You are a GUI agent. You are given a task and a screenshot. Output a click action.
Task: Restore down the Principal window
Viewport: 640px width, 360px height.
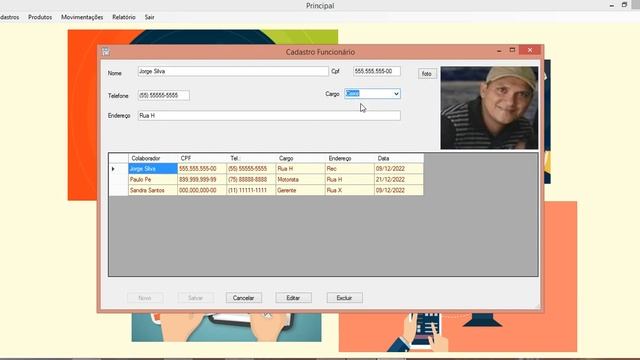(x=624, y=5)
